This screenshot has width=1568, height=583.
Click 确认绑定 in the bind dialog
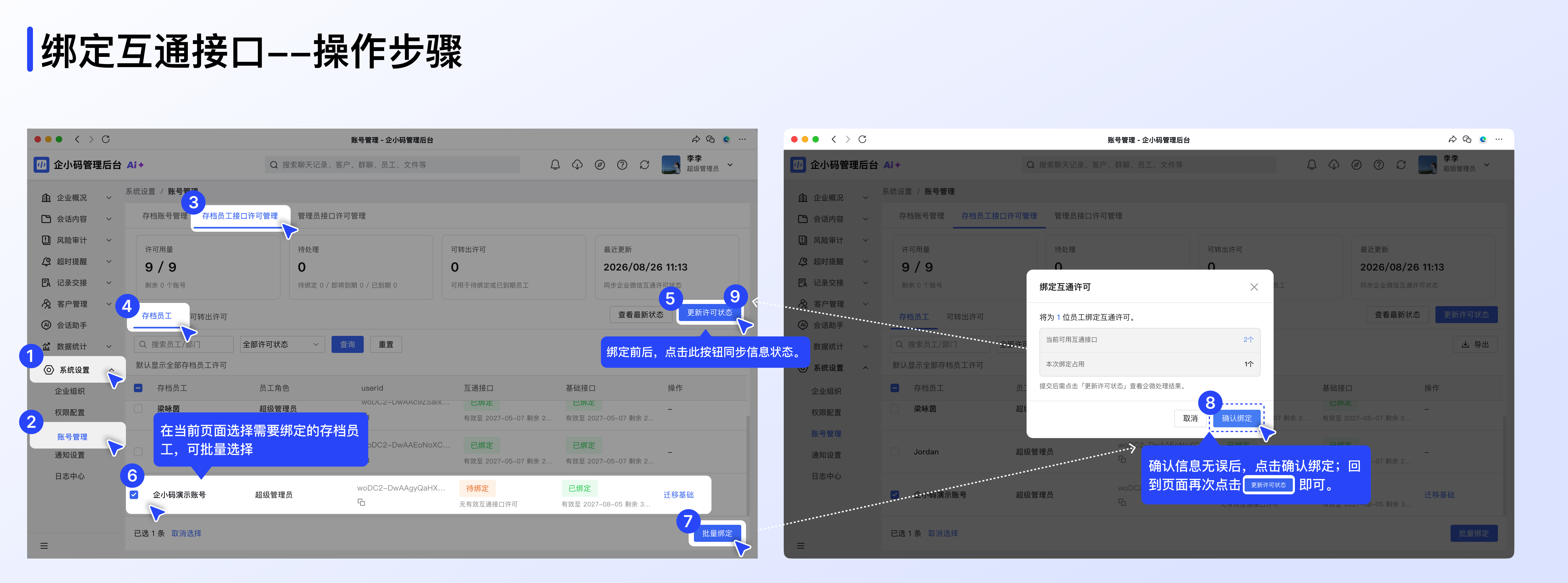[x=1237, y=419]
